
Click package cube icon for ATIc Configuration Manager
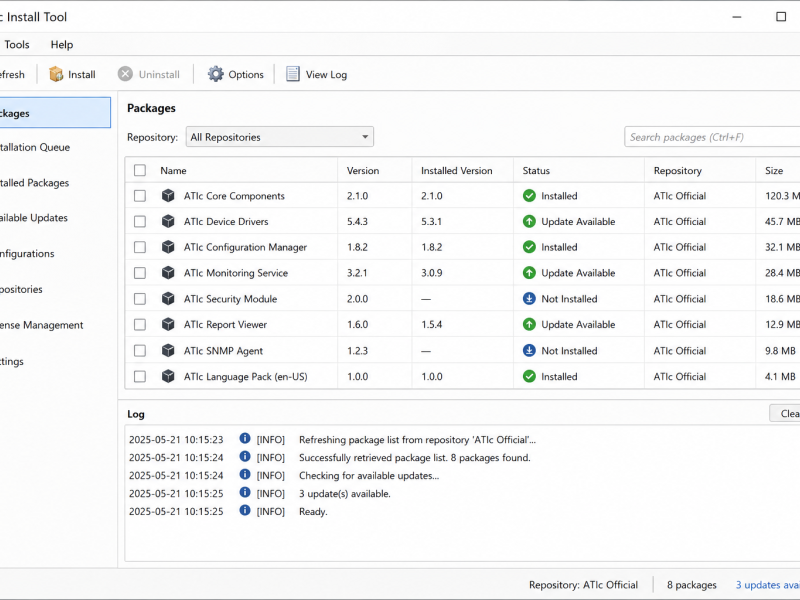point(168,247)
